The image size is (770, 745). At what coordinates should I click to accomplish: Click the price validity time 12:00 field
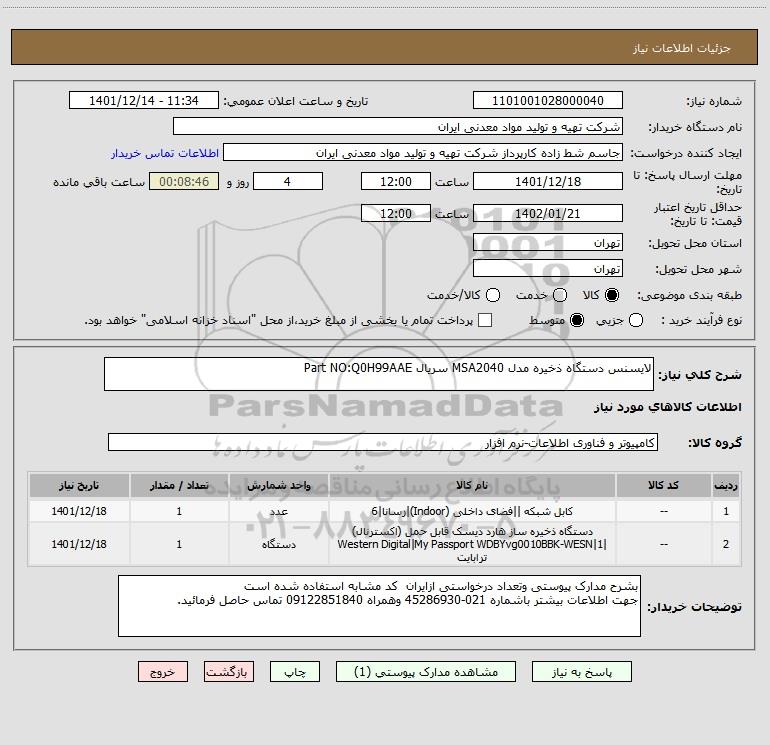point(396,214)
